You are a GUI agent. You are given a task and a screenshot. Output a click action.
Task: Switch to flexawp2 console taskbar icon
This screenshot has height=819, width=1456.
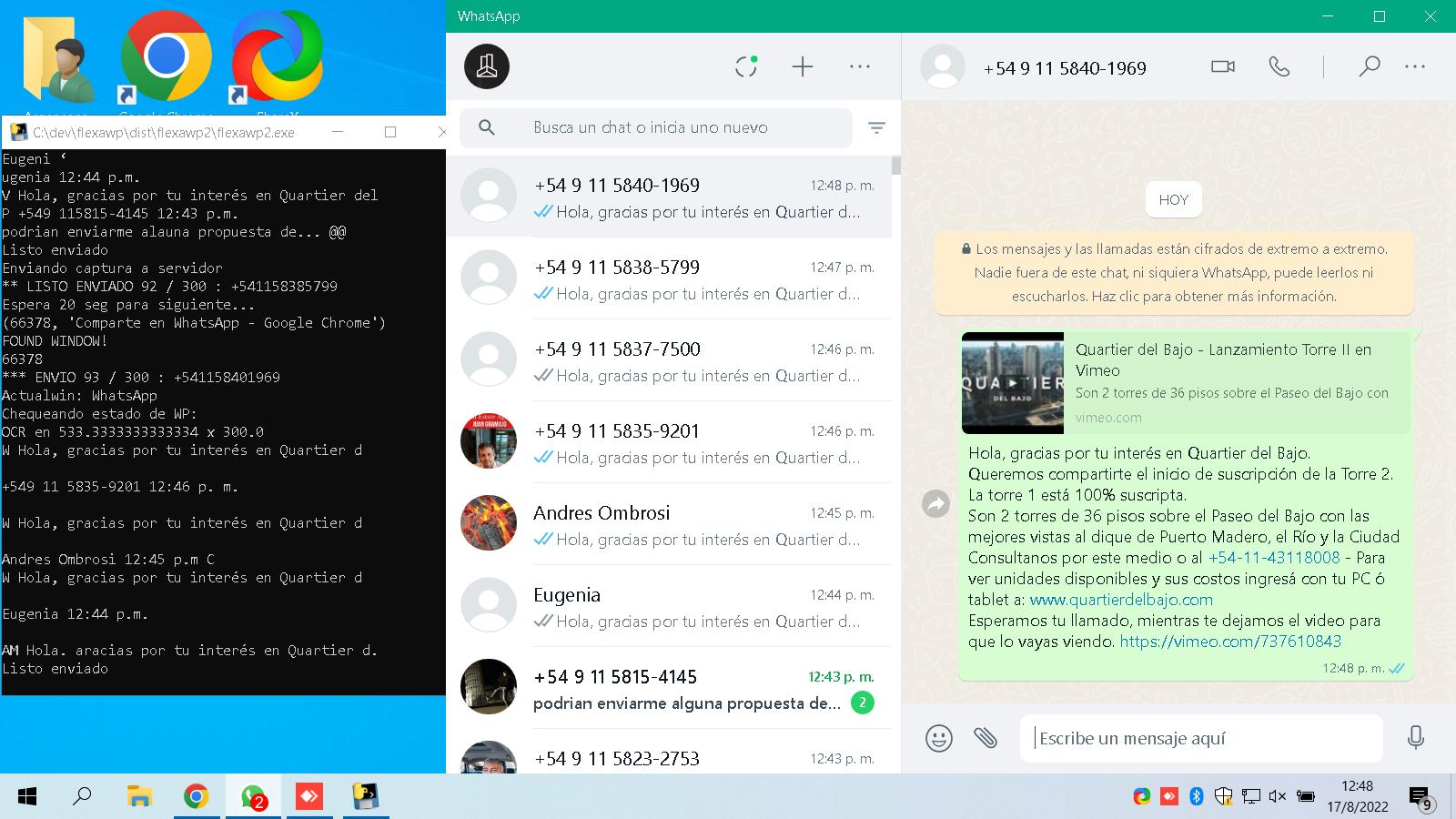(366, 797)
